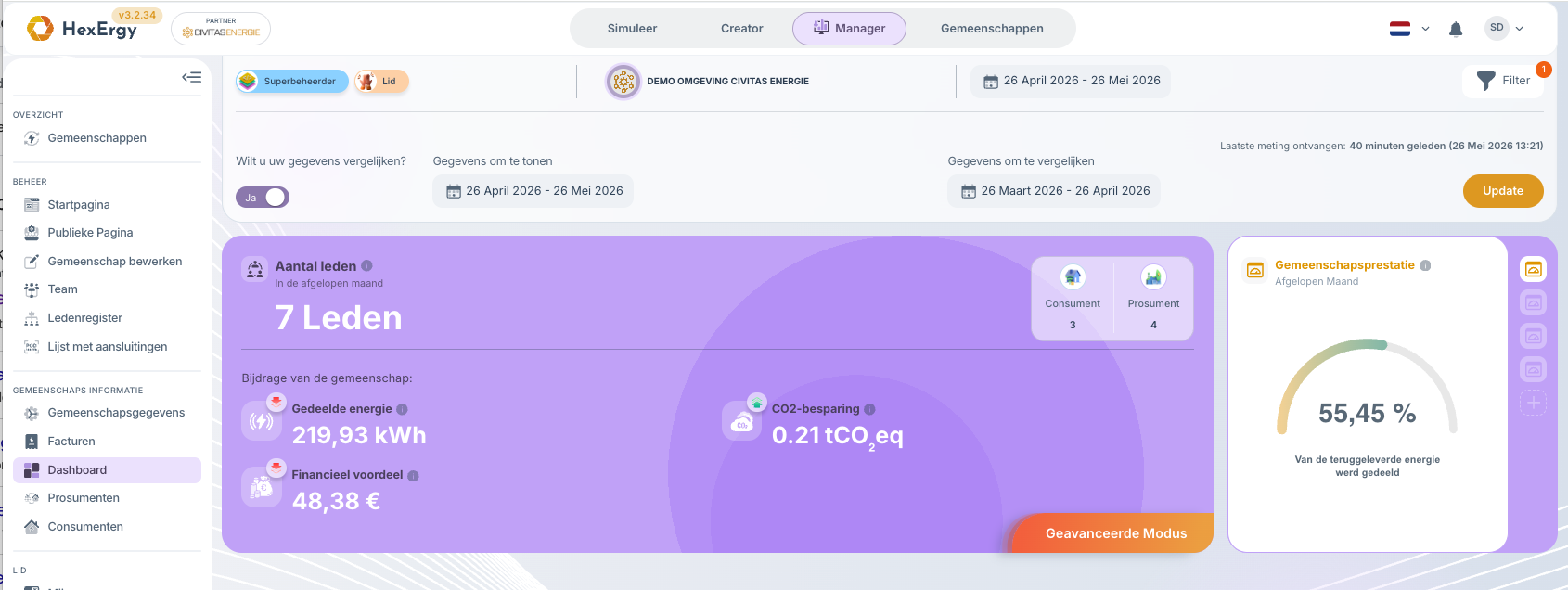
Task: Click the Financieel voordeel money icon
Action: [x=262, y=487]
